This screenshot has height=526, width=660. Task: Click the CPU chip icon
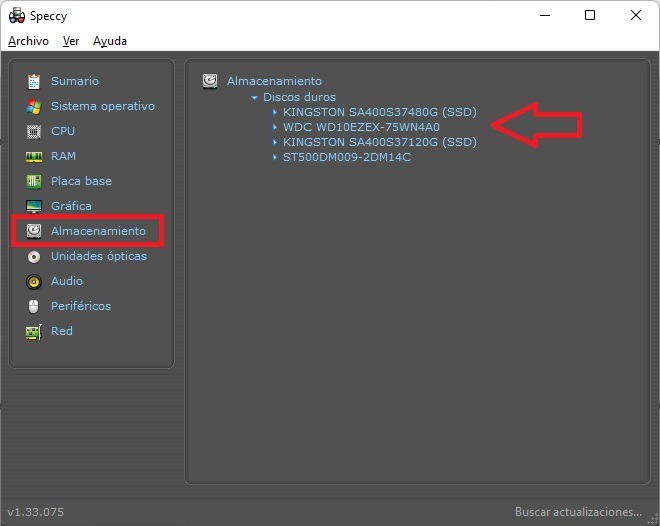tap(34, 131)
